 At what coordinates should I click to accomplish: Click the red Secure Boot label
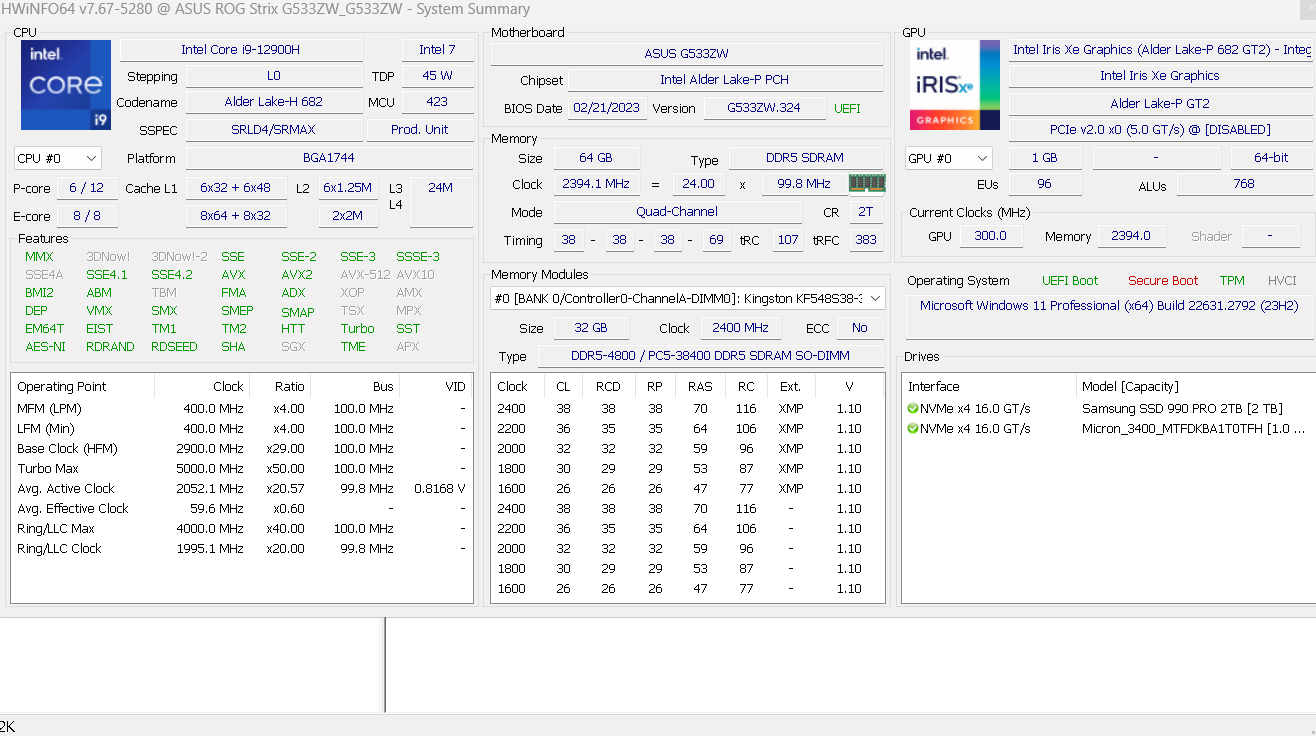coord(1163,281)
